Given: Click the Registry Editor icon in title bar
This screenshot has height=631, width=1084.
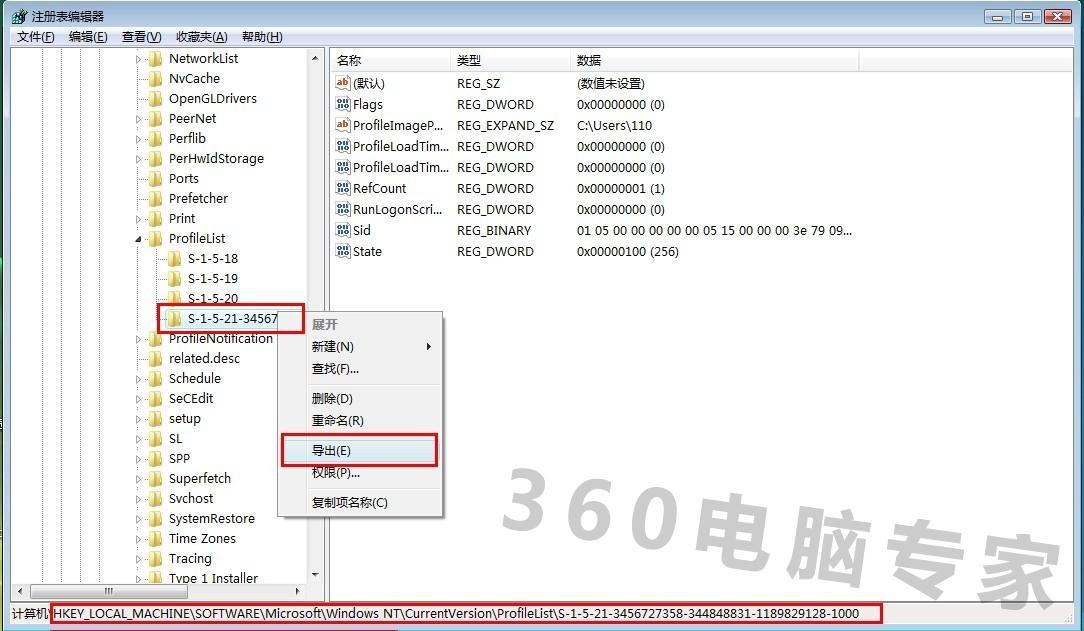Looking at the screenshot, I should point(19,15).
